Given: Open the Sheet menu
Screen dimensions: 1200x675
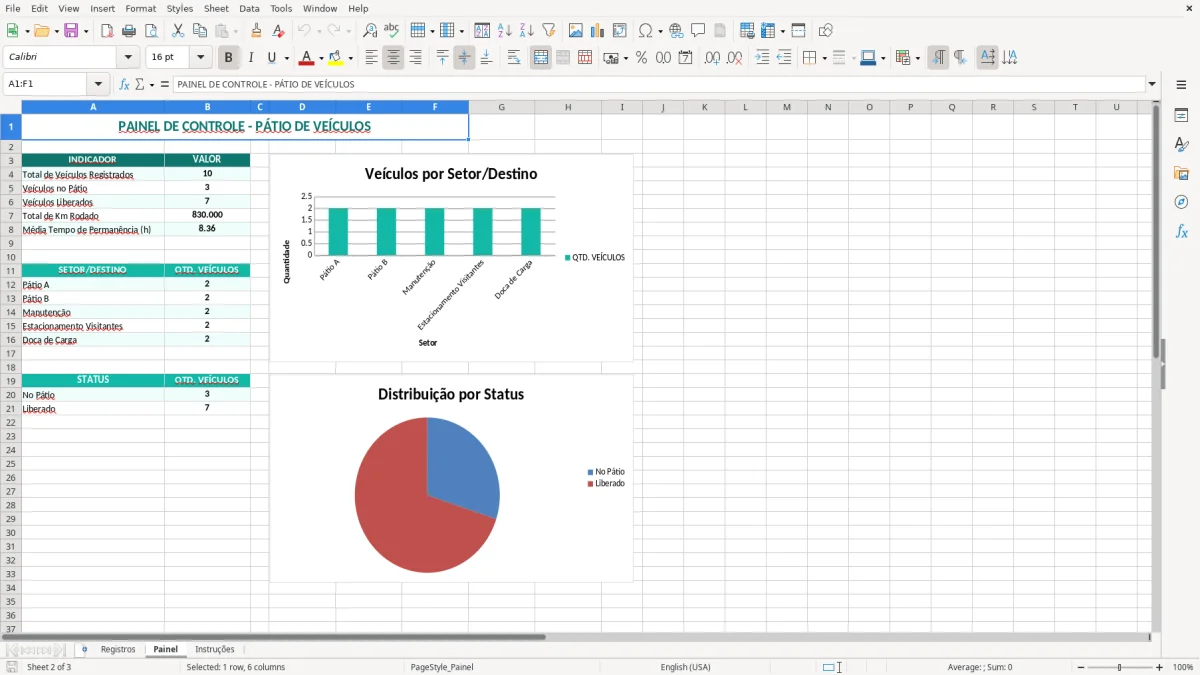Looking at the screenshot, I should point(216,9).
